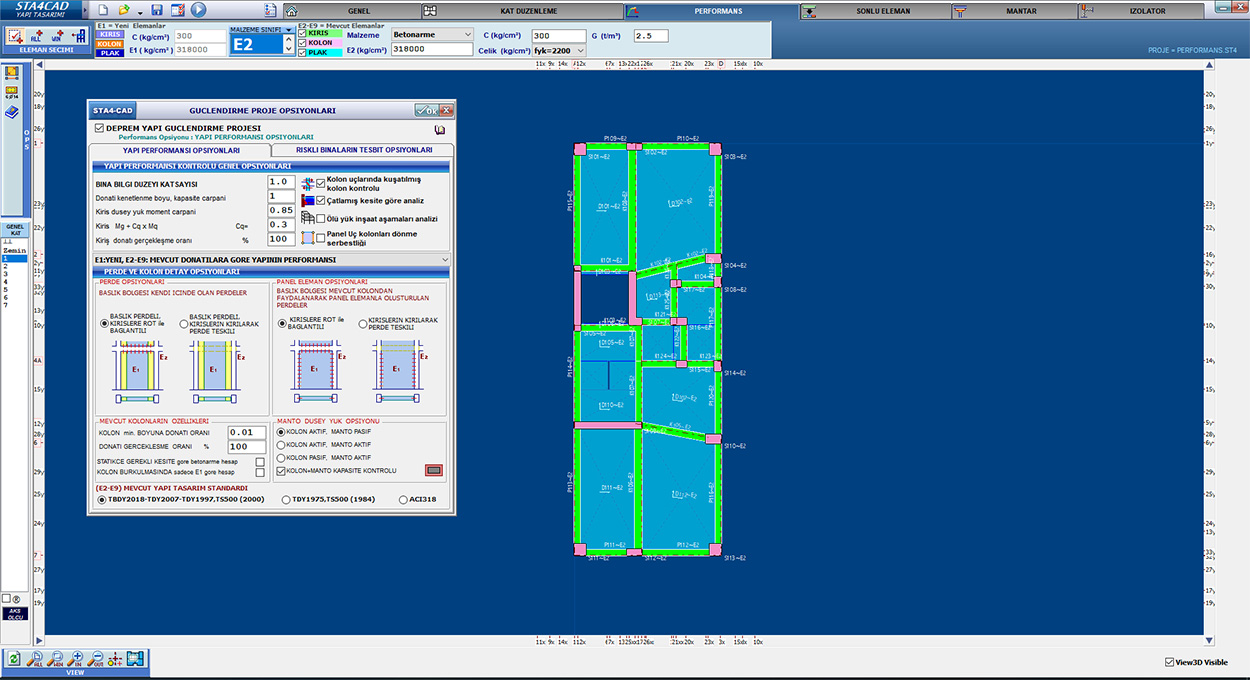
Task: Select TDY1975,TS500 (1984) standard
Action: [286, 499]
